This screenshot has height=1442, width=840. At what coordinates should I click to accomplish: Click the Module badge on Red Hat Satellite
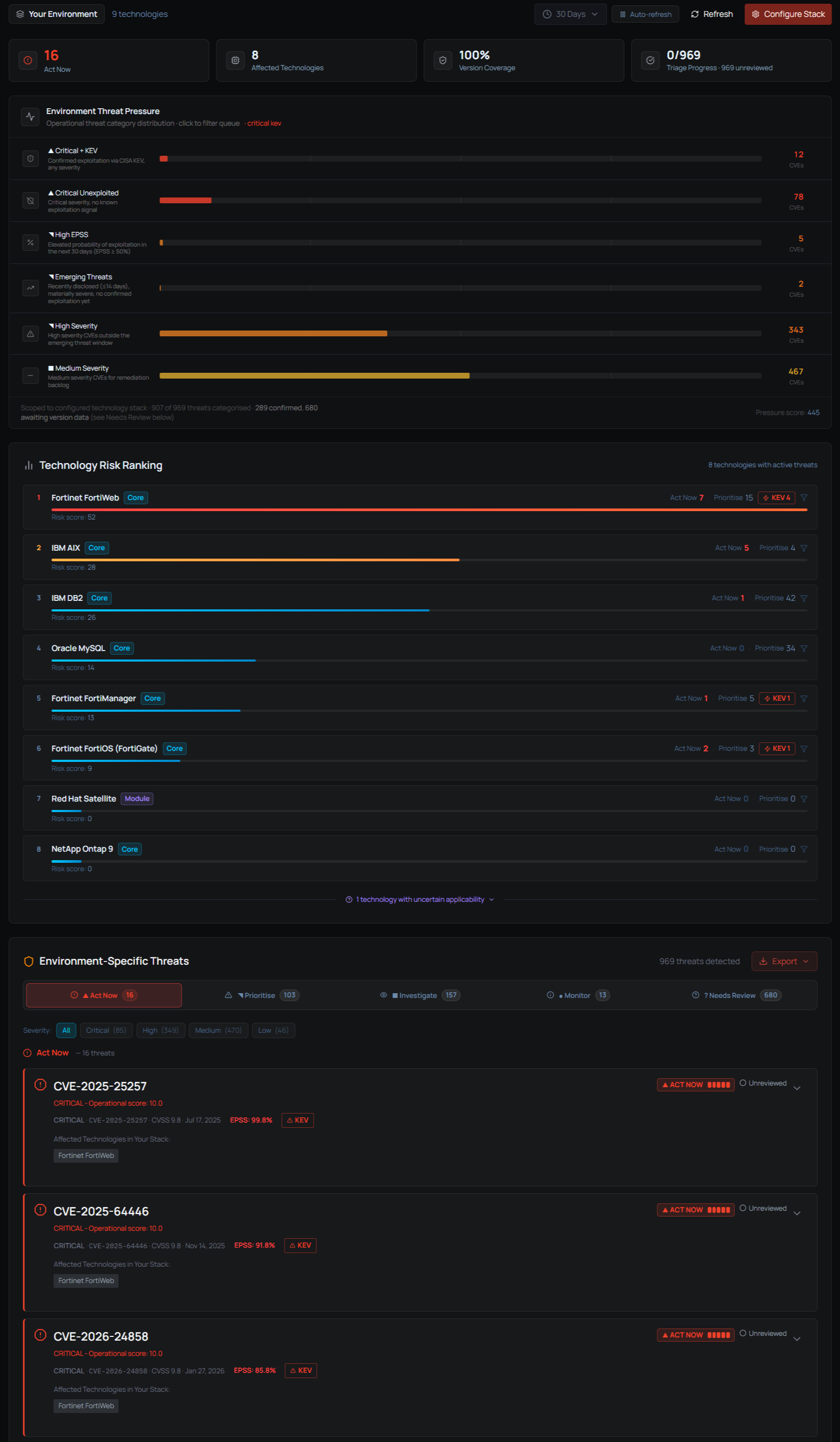(137, 799)
